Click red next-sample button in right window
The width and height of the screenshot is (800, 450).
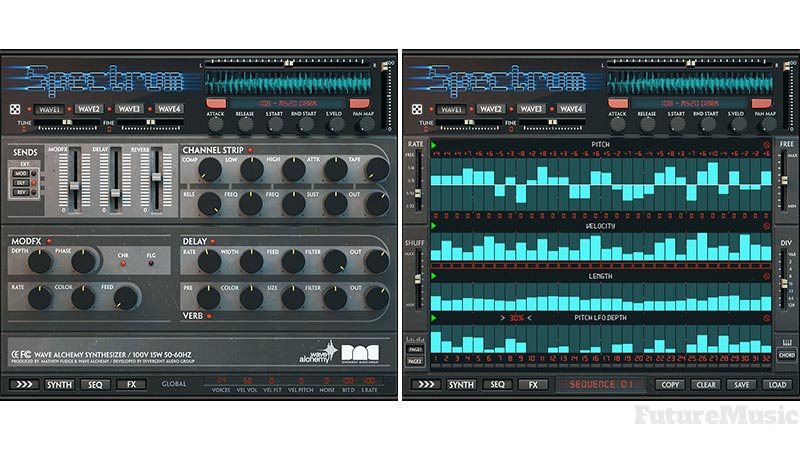tap(762, 103)
